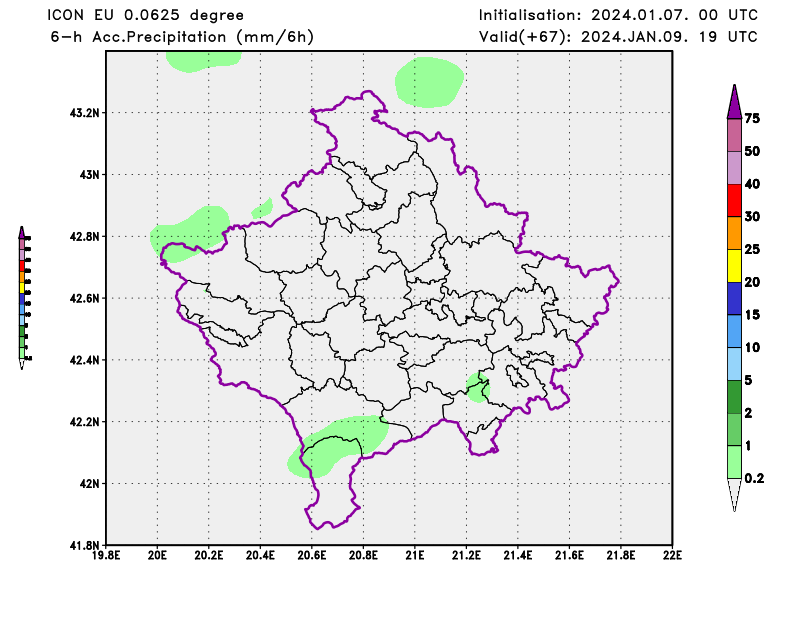Click the purple arrow above 75 in the legend
Screen dimensions: 800x618
tap(734, 102)
